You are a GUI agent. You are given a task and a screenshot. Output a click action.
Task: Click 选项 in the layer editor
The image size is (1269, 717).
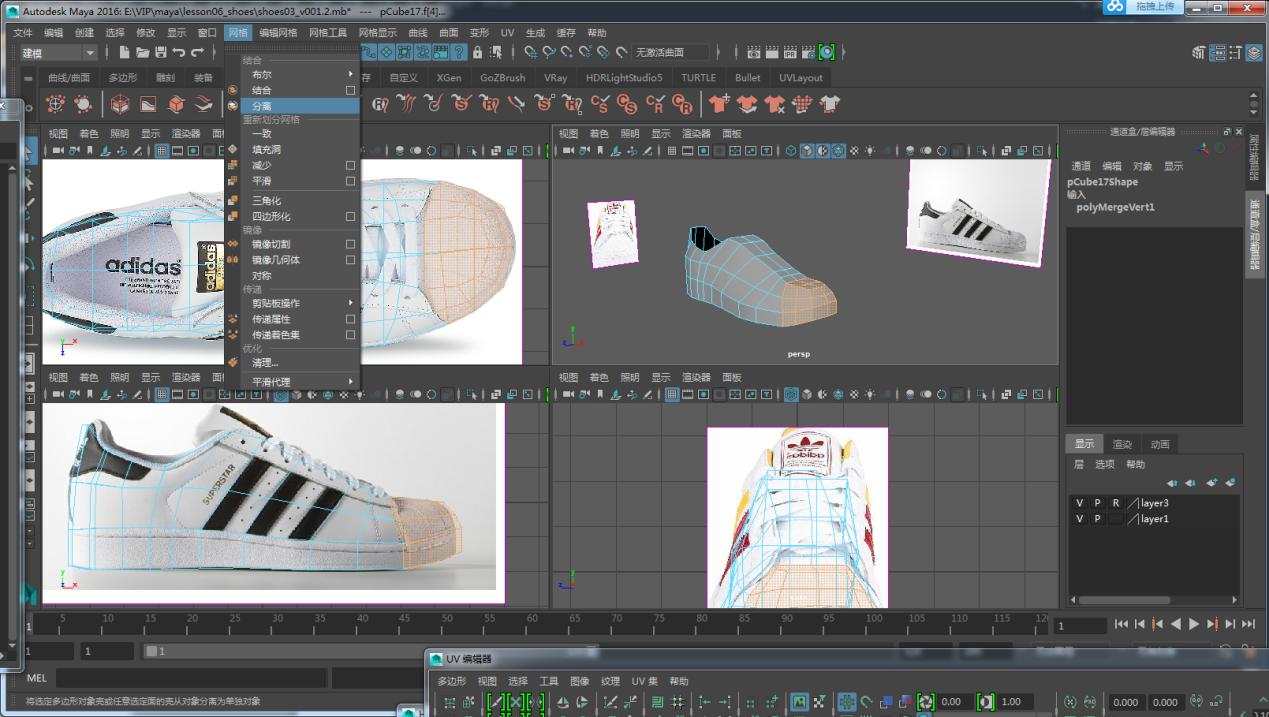(1104, 464)
